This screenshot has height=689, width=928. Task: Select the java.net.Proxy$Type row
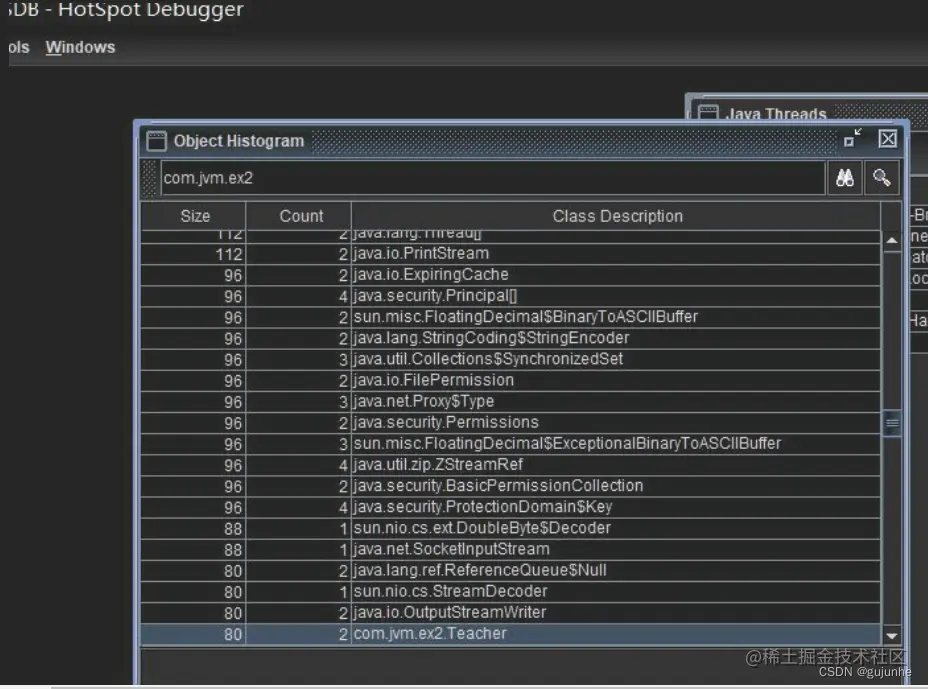point(511,401)
